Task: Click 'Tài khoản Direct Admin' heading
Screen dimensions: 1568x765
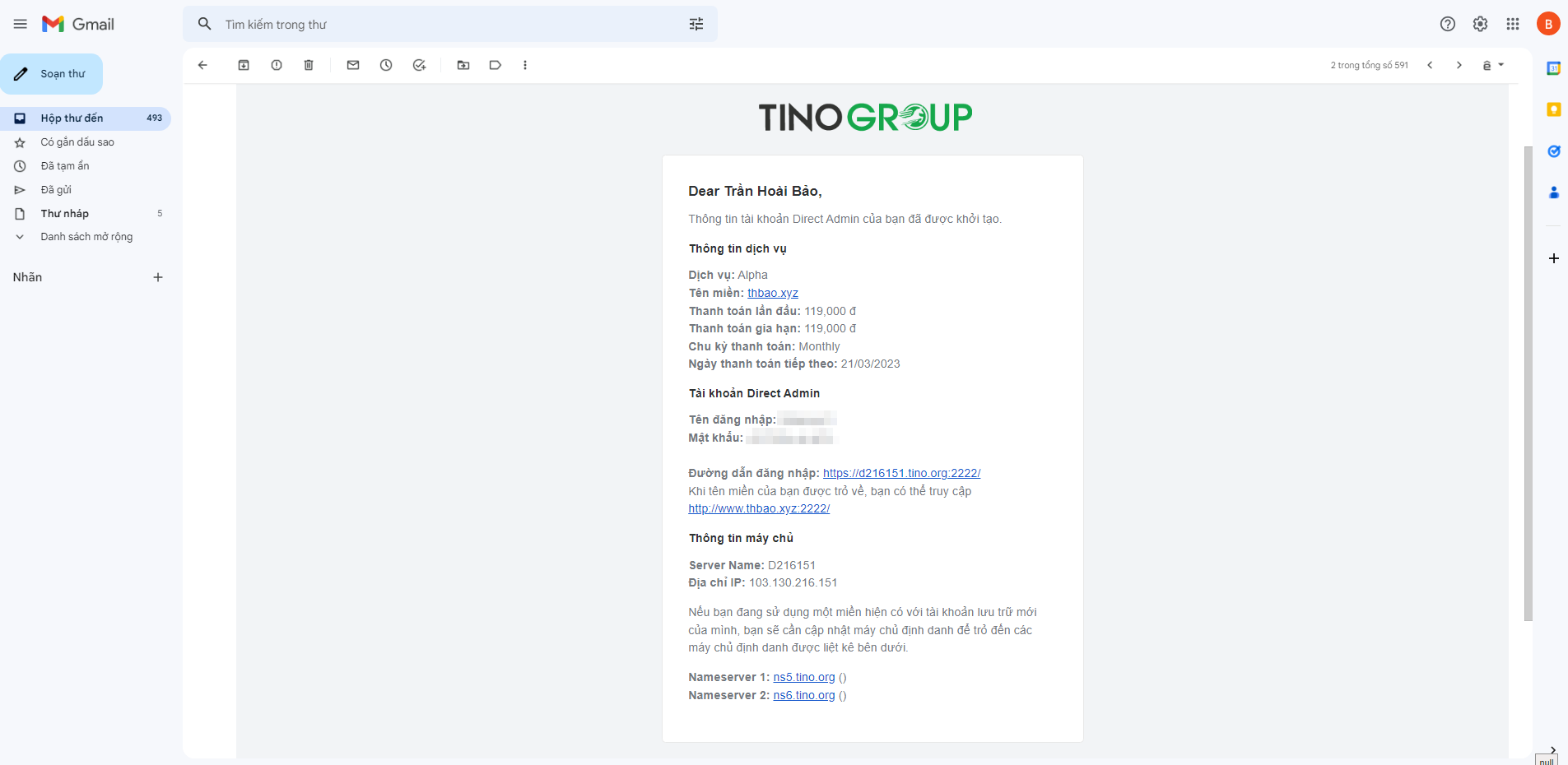Action: tap(754, 393)
